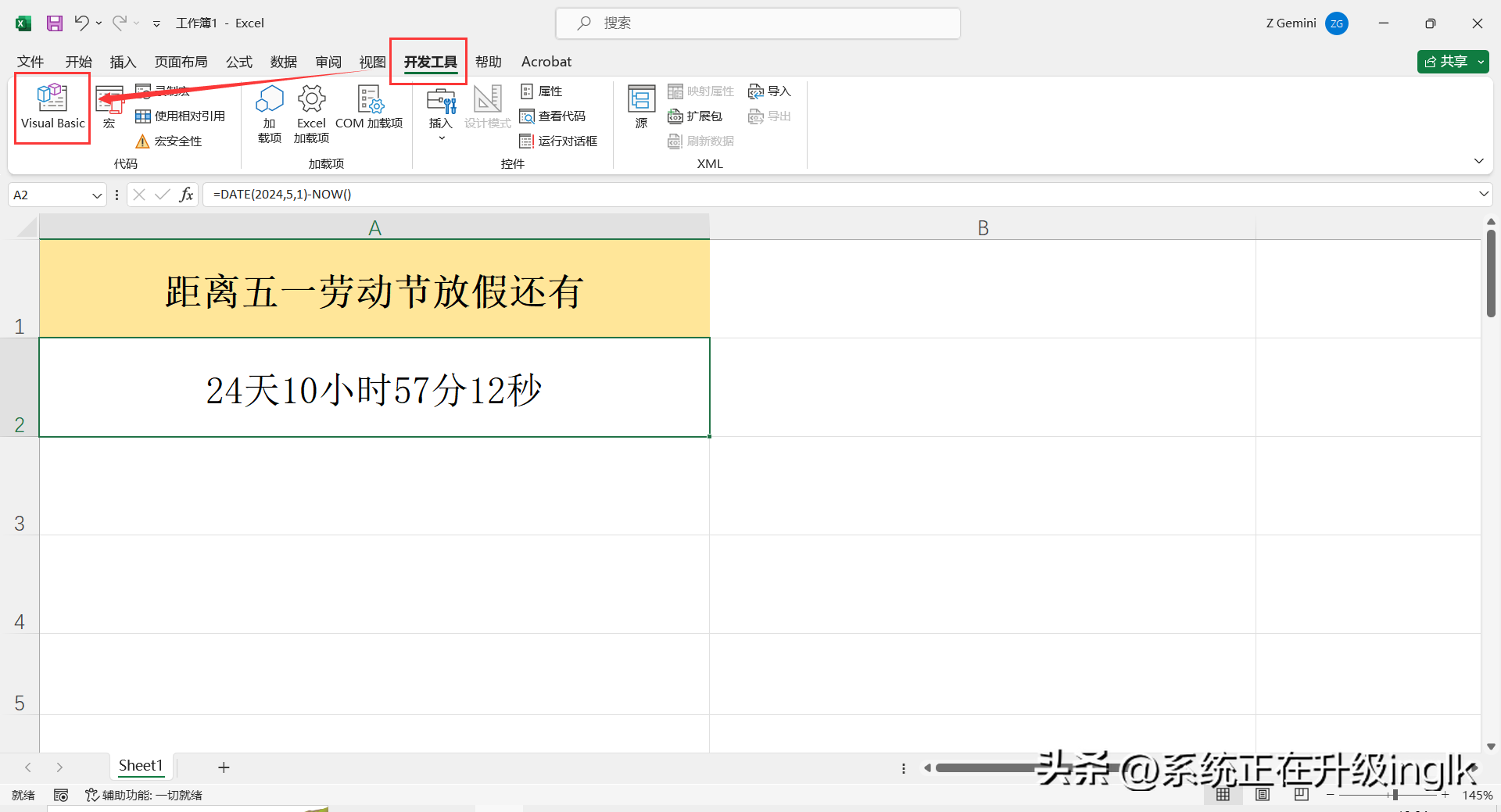
Task: Switch to 普通 normal view
Action: coord(1223,795)
